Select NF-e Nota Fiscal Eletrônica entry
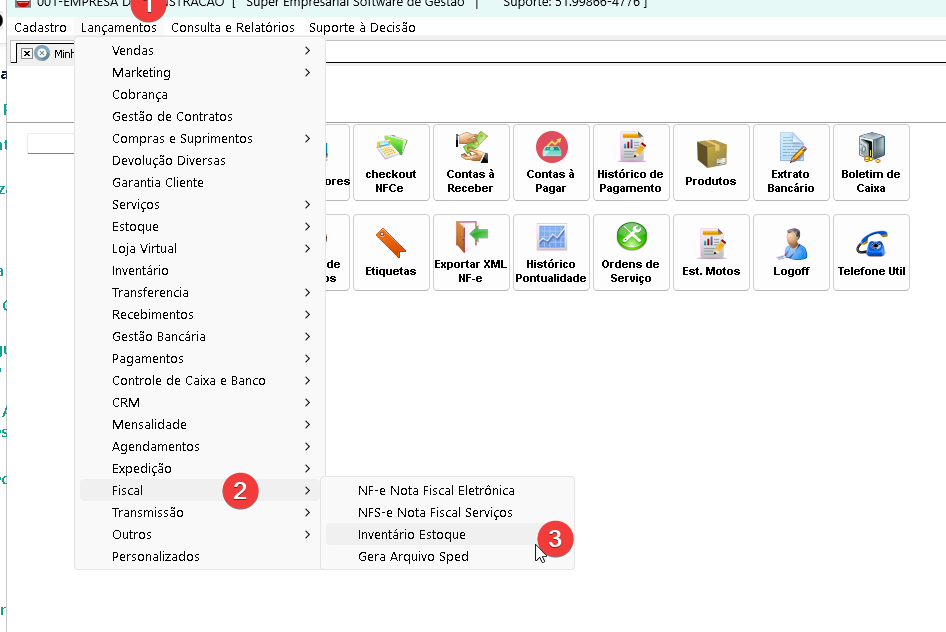 click(436, 491)
